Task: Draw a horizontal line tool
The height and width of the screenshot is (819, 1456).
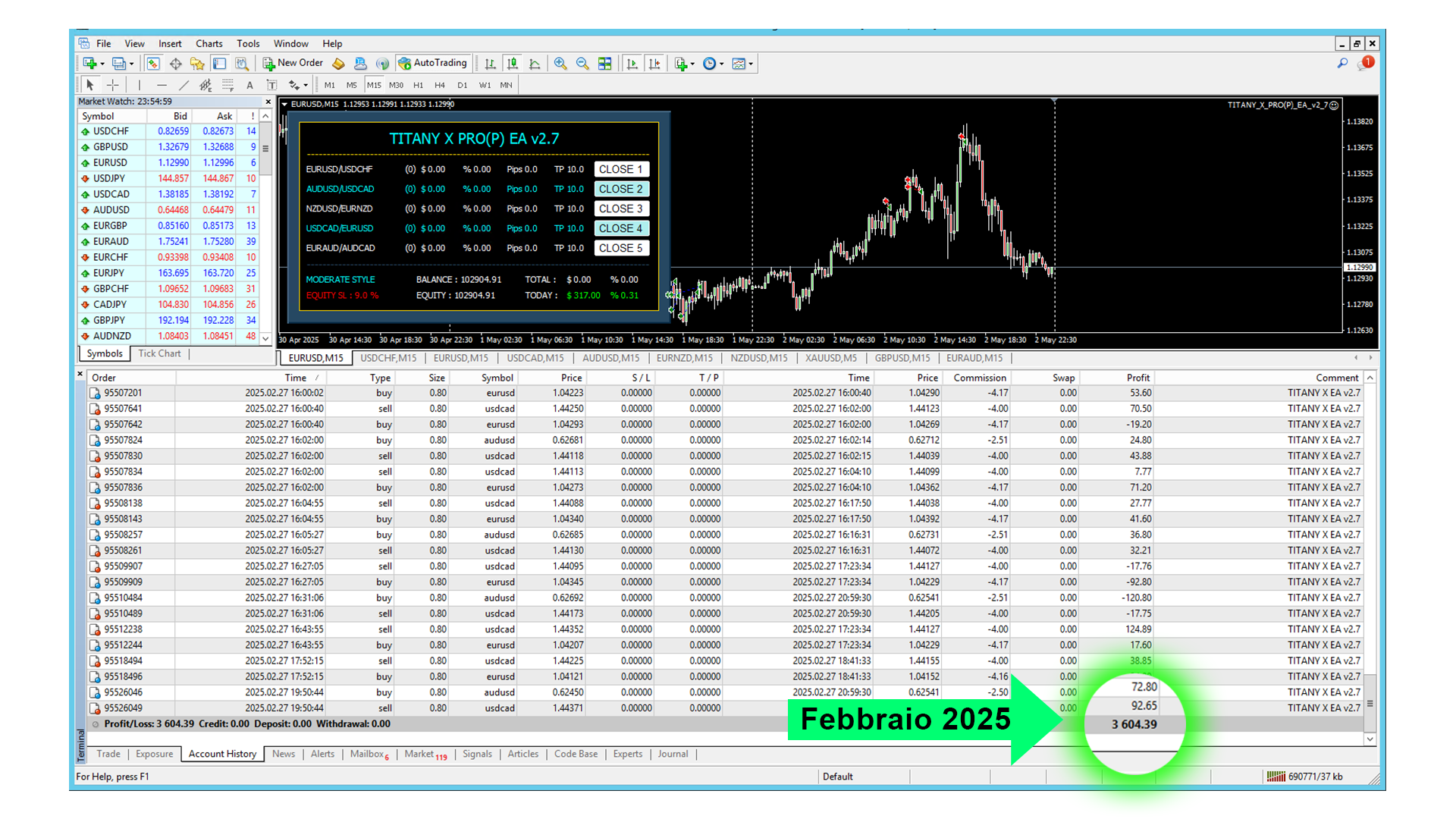Action: tap(162, 85)
